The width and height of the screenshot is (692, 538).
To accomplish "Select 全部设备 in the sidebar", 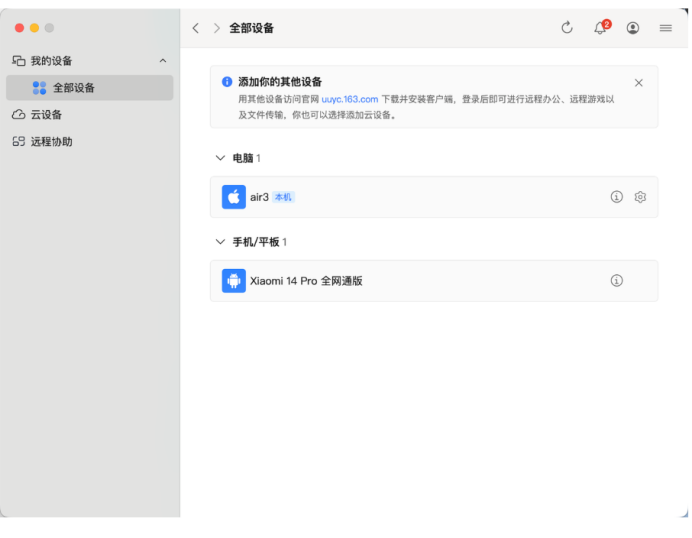I will click(x=74, y=88).
